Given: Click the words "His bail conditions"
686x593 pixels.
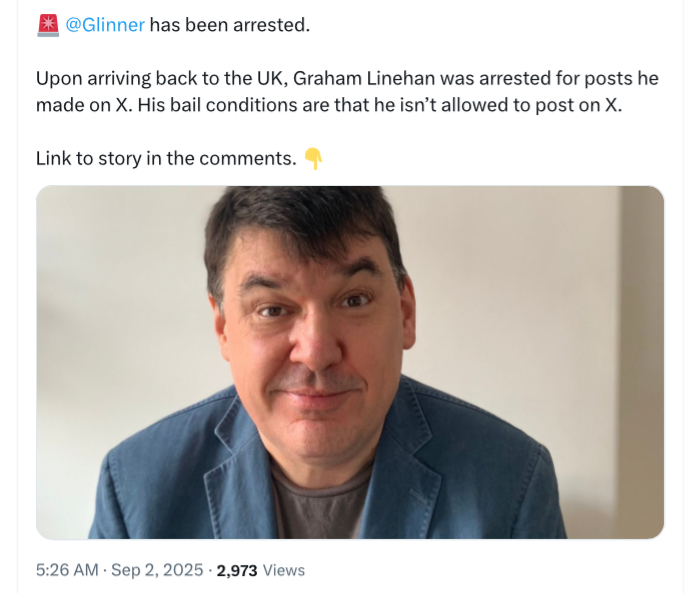Looking at the screenshot, I should click(x=217, y=105).
